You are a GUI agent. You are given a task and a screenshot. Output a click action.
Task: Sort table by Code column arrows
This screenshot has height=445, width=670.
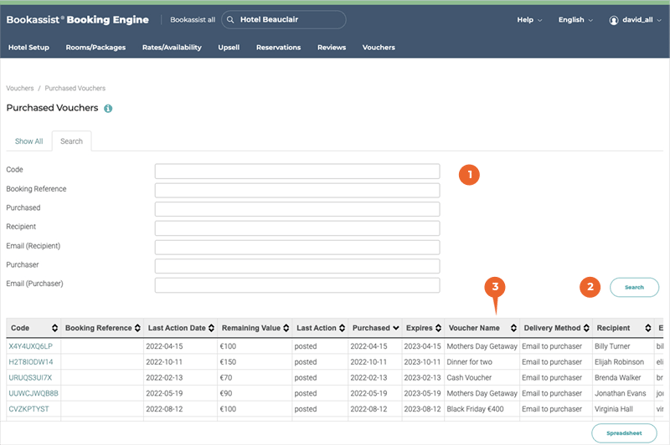[x=53, y=328]
